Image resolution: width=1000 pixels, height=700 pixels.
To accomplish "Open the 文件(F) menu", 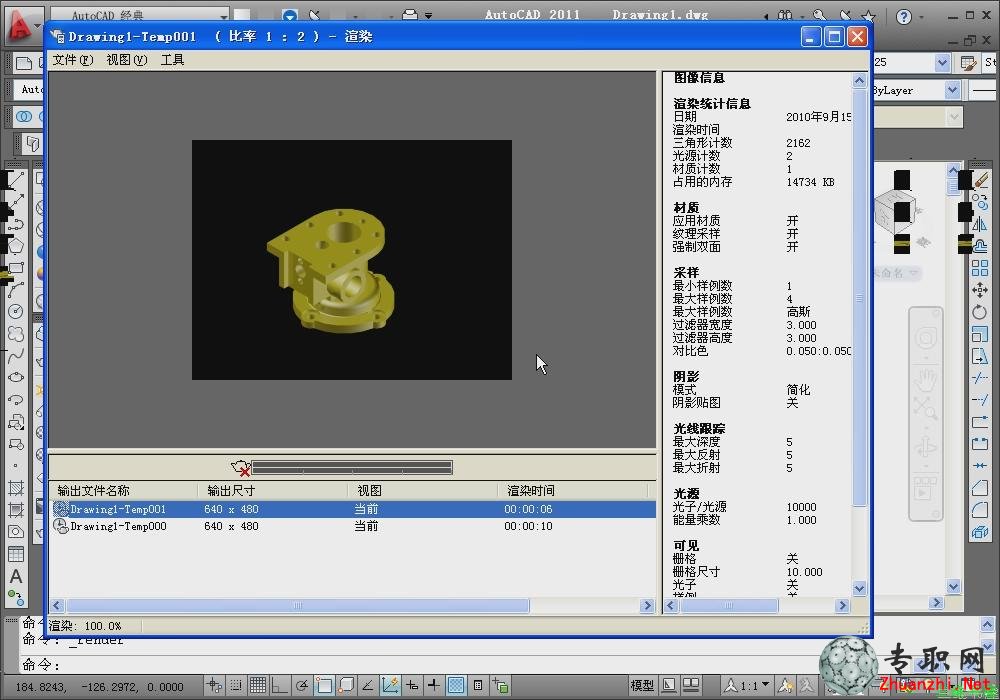I will (x=73, y=60).
